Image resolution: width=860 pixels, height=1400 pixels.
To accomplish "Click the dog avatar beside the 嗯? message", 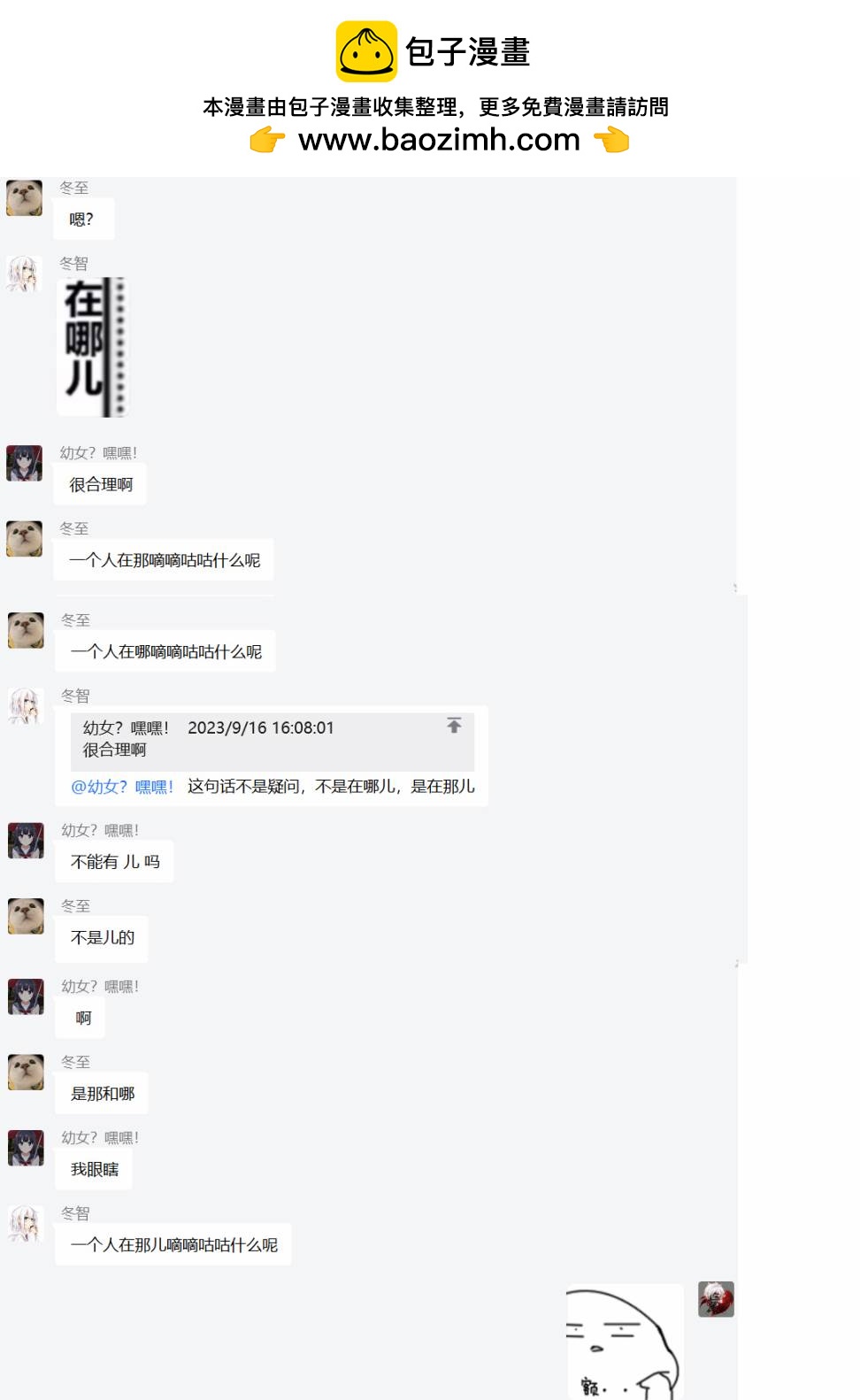I will [25, 197].
